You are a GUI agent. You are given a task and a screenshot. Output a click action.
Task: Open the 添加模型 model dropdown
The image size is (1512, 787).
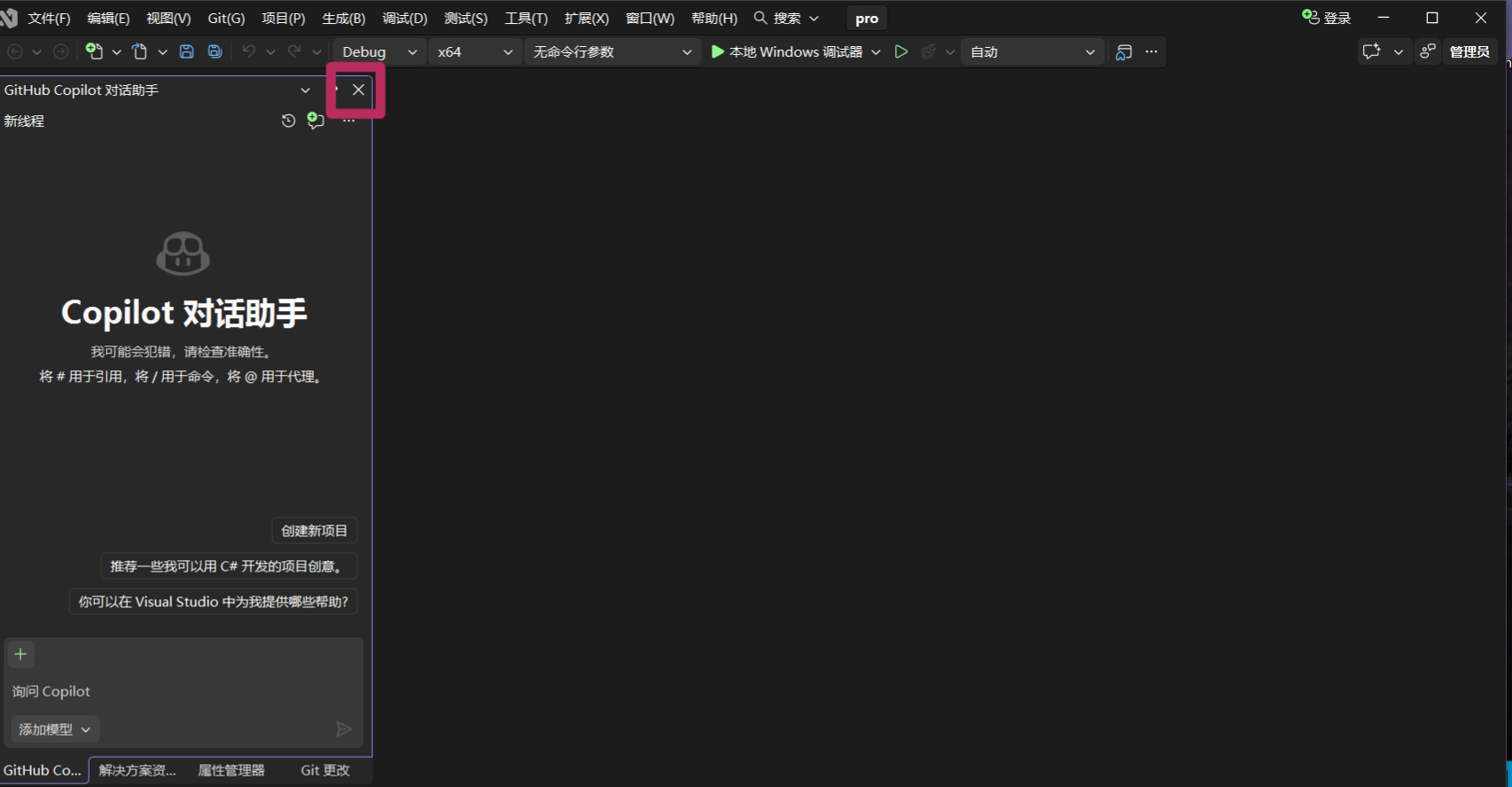(55, 729)
